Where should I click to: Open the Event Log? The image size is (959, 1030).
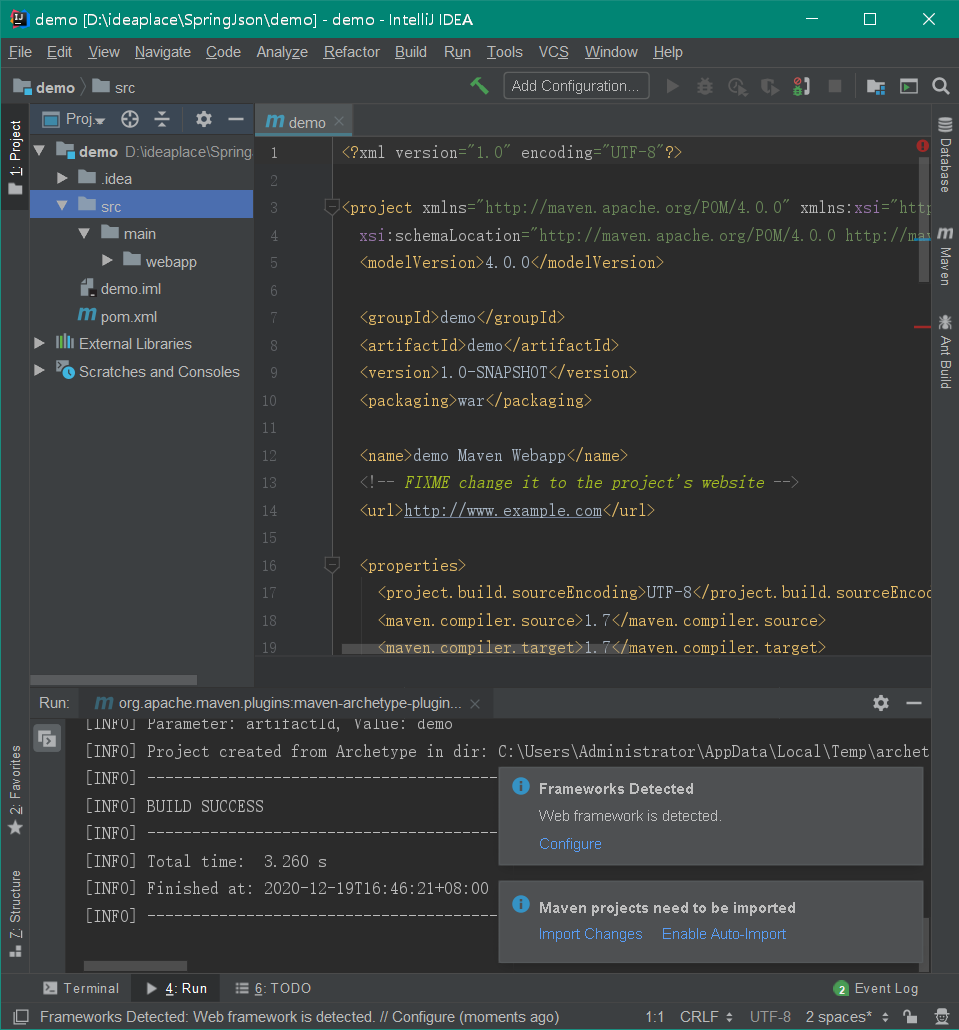point(876,988)
